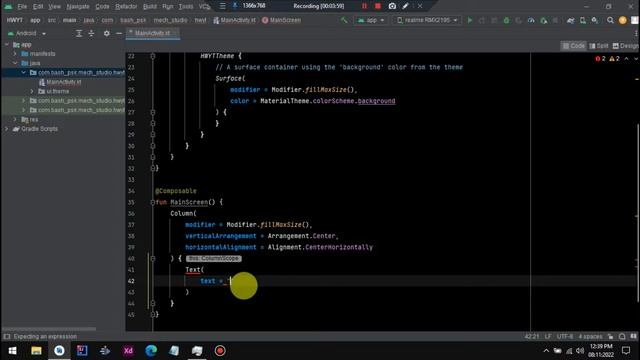Click the recorder hamburger menu icon
This screenshot has height=360, width=640.
(x=222, y=6)
